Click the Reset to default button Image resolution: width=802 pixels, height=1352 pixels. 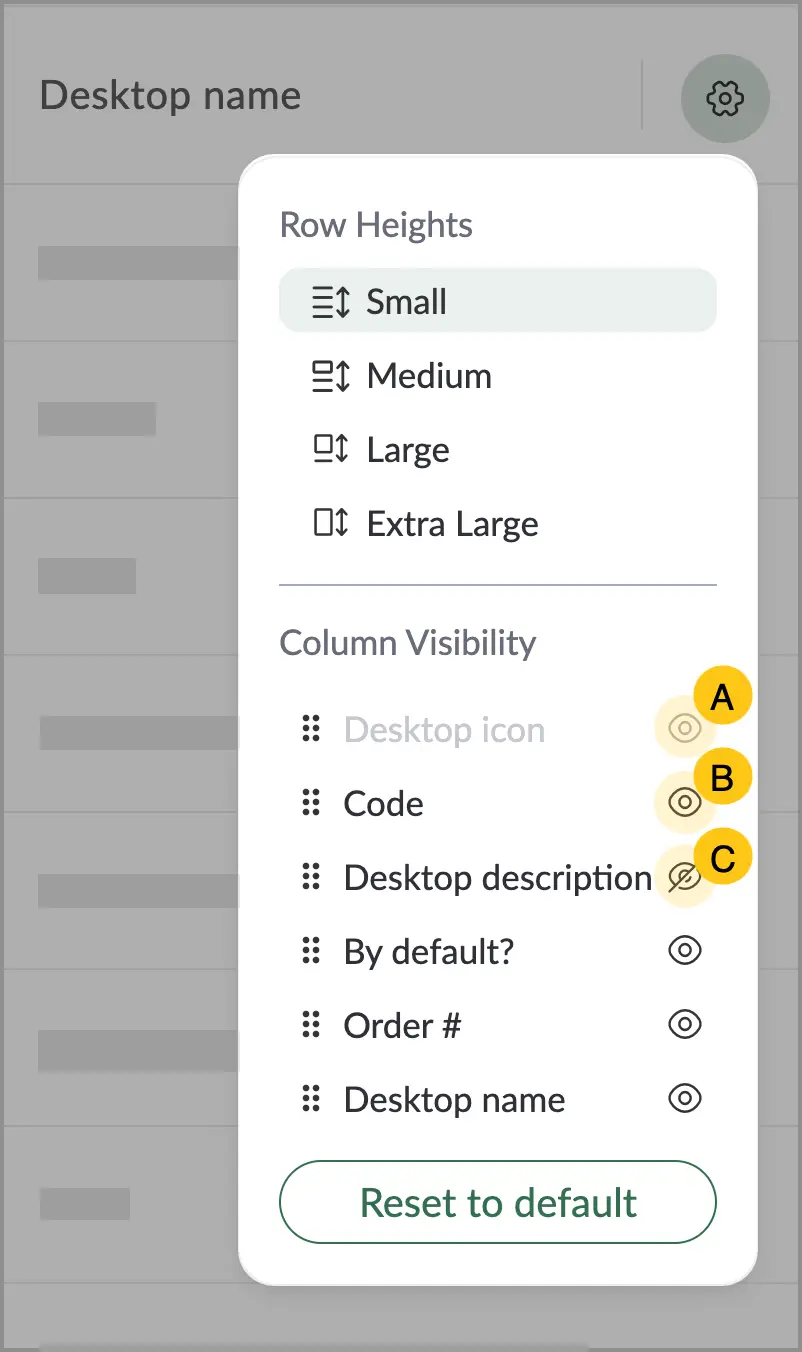point(498,1202)
